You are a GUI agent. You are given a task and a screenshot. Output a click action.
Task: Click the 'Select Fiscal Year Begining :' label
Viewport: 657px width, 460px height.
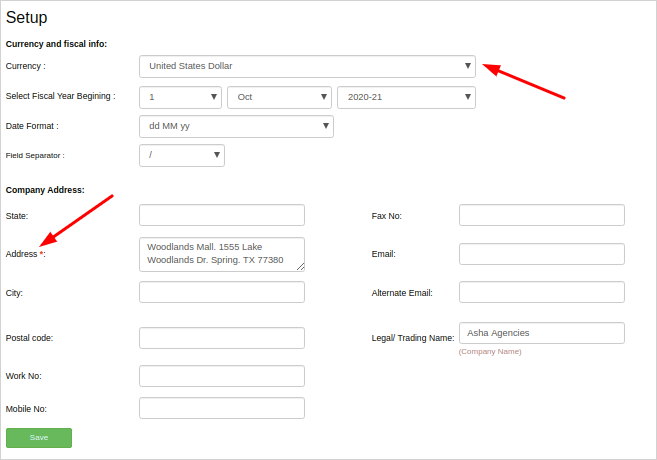[60, 96]
